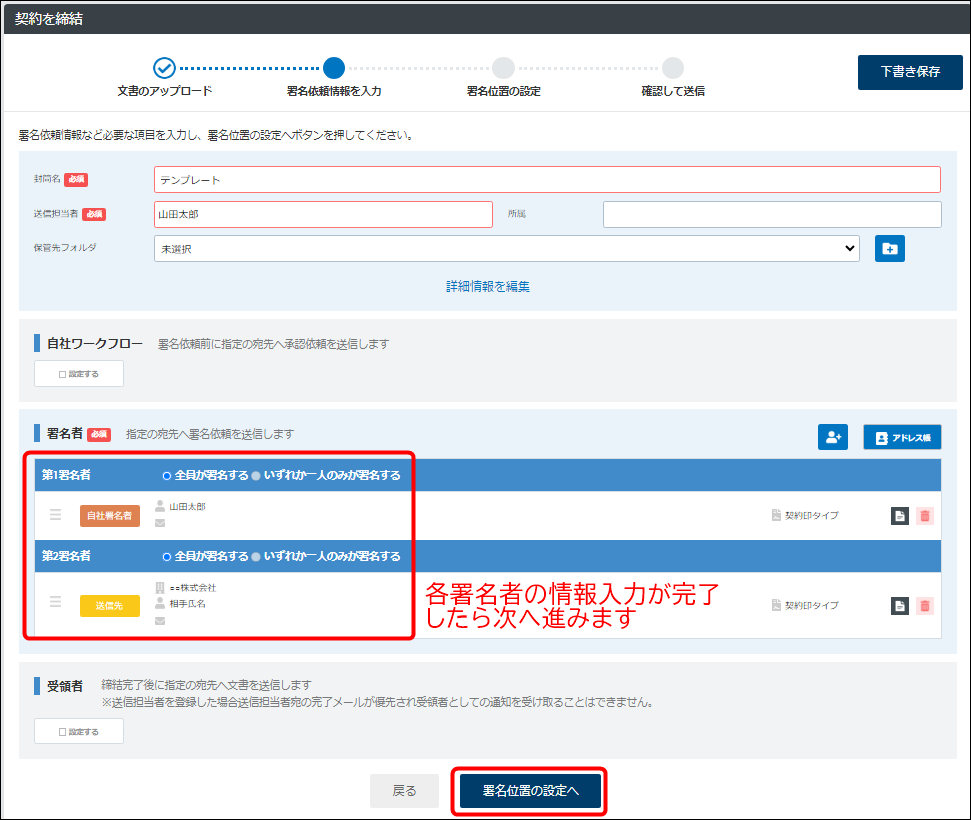Click document icon for 相手氏名 signer row
This screenshot has width=971, height=820.
(899, 606)
